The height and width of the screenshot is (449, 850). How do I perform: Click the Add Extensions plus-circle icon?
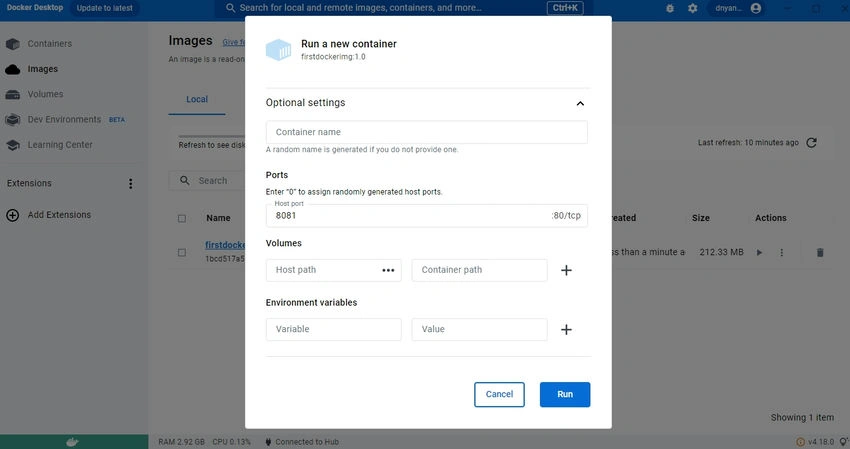12,215
